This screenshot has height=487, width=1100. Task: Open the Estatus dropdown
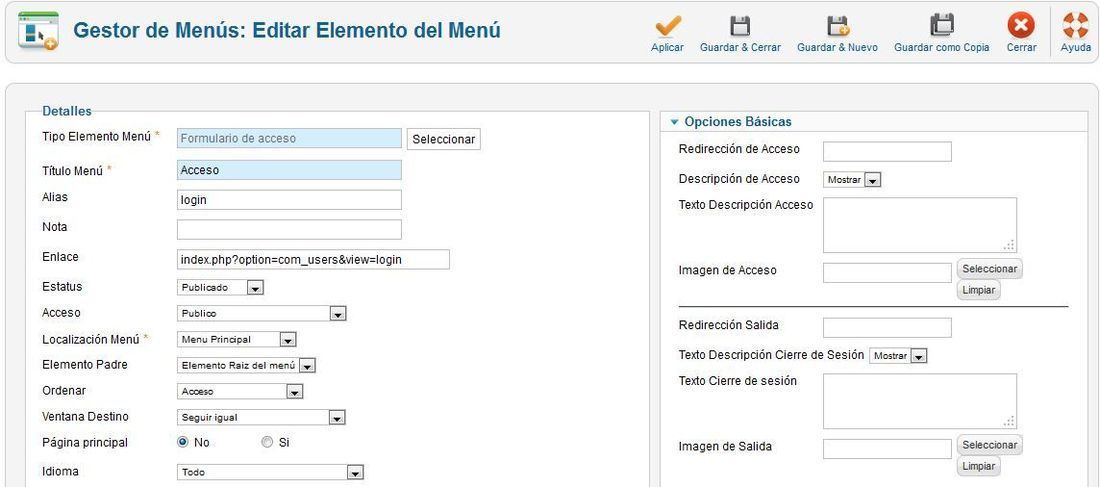[220, 288]
